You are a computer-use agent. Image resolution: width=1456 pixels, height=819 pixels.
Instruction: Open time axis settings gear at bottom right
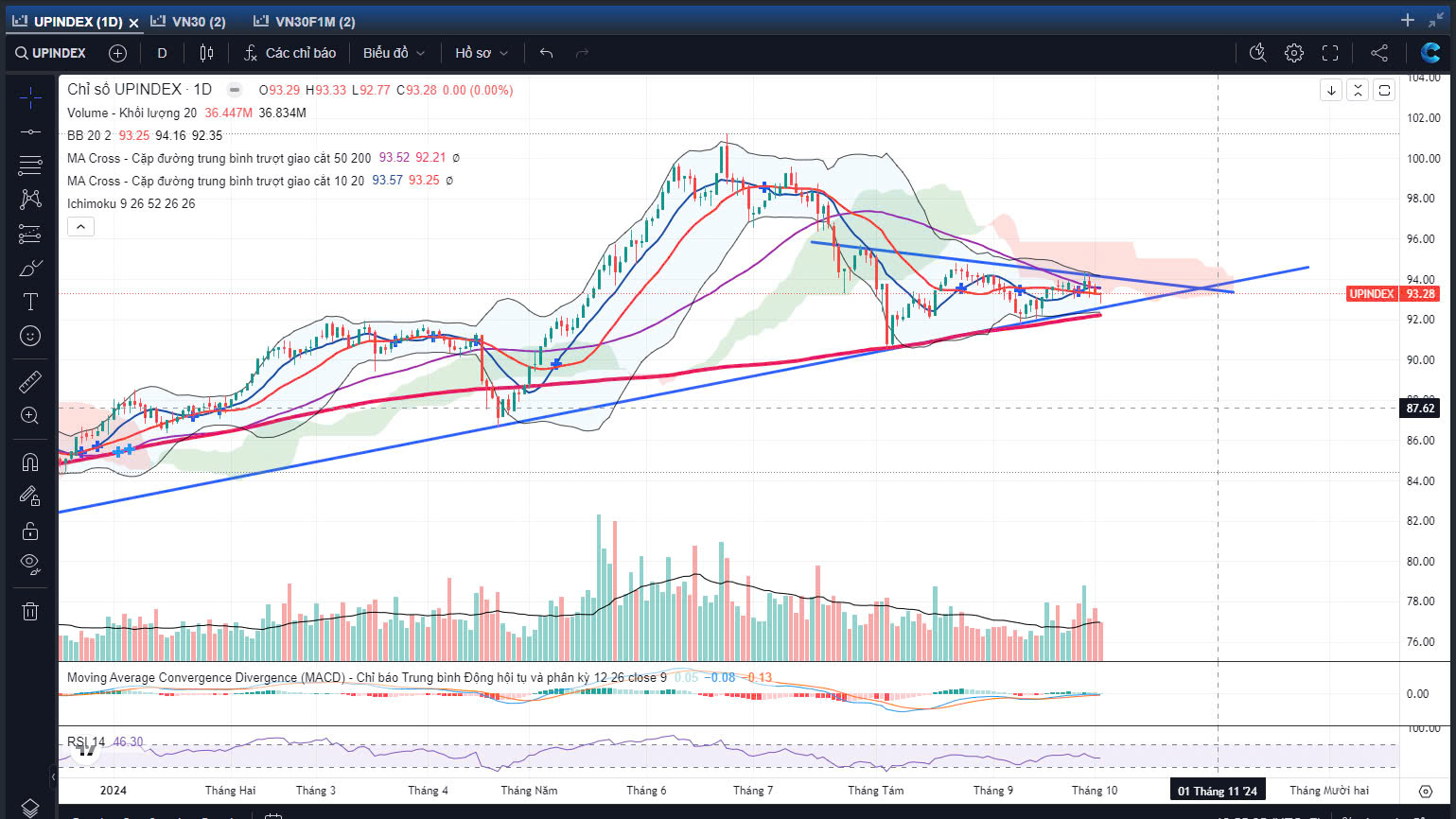(1426, 791)
